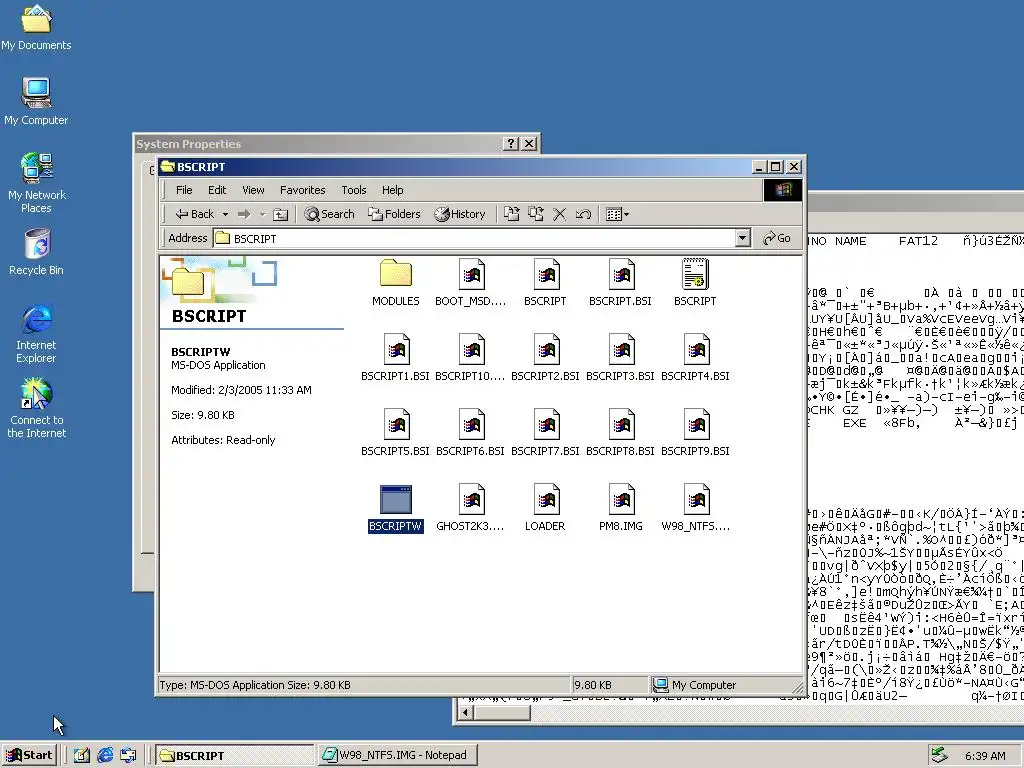Open Connect to the Internet shortcut
The height and width of the screenshot is (768, 1024).
pos(37,409)
